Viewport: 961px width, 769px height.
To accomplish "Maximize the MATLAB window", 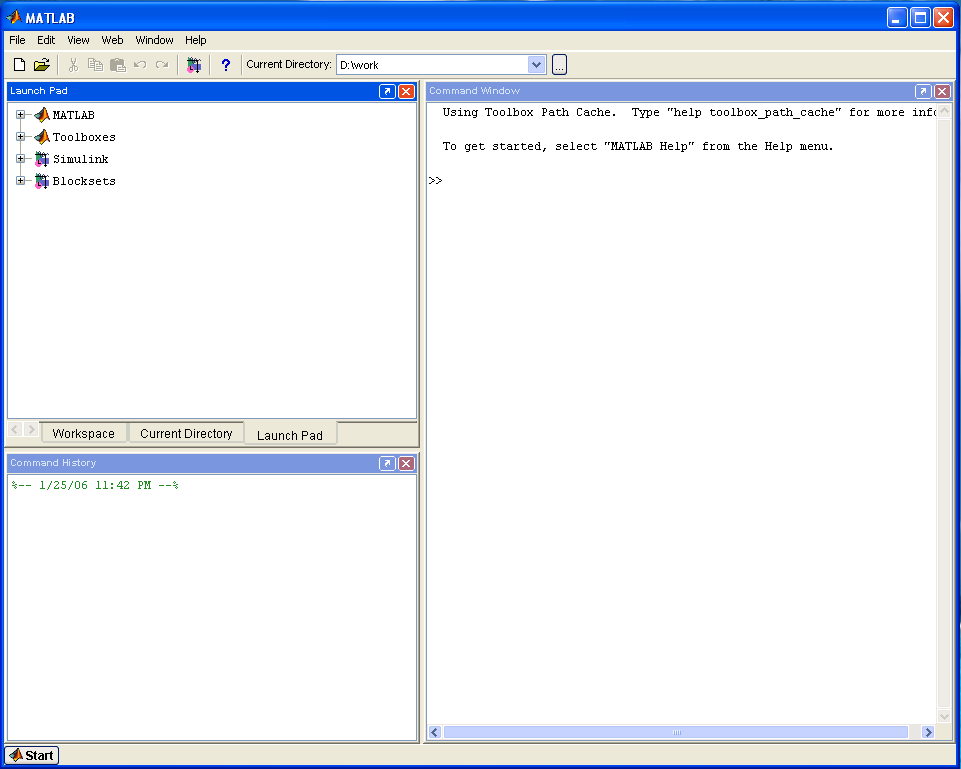I will (921, 18).
